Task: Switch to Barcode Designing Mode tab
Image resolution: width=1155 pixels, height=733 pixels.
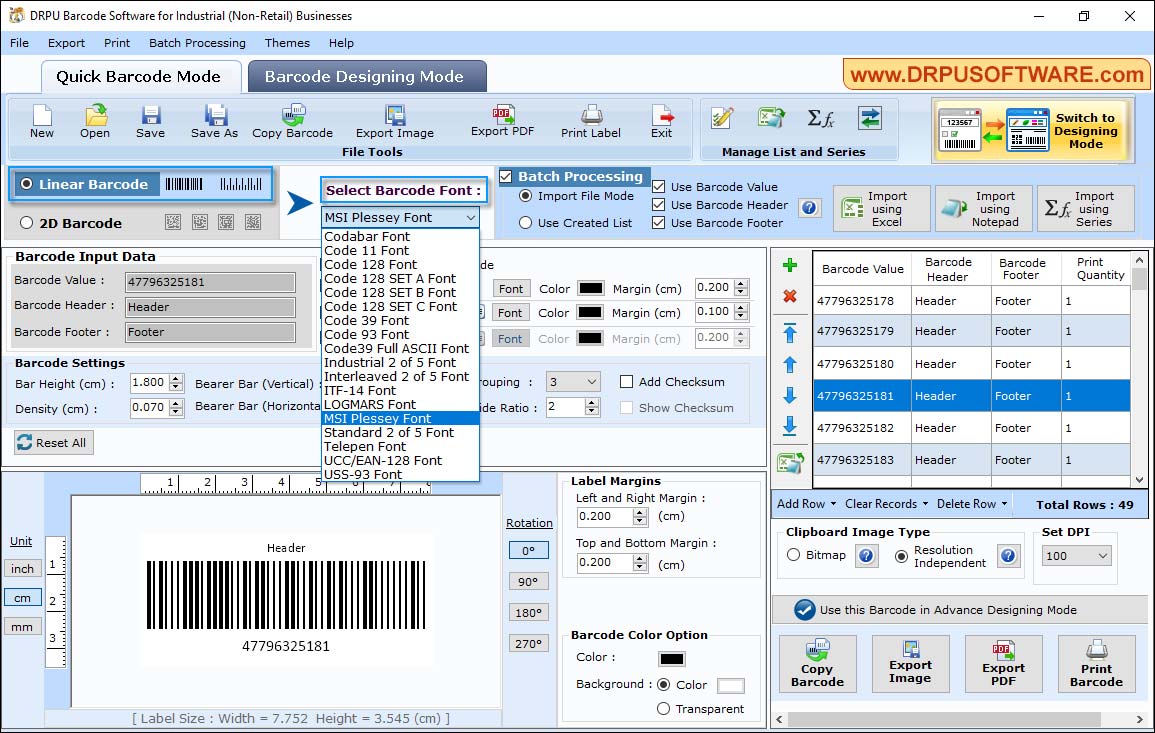Action: coord(364,75)
